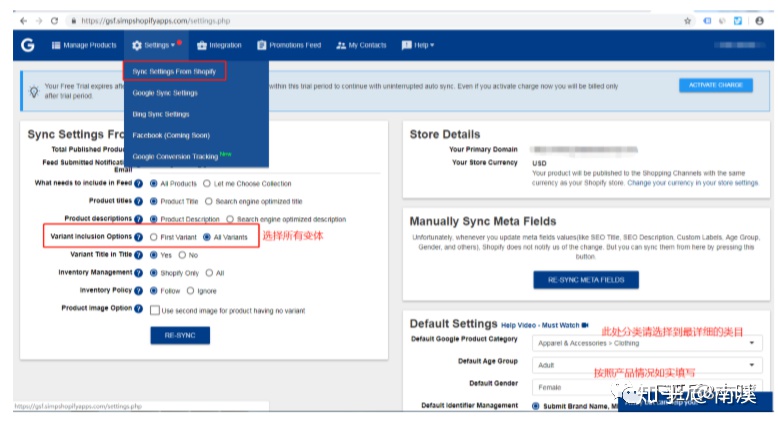Reload the page with the refresh icon
778x426 pixels.
click(x=54, y=21)
